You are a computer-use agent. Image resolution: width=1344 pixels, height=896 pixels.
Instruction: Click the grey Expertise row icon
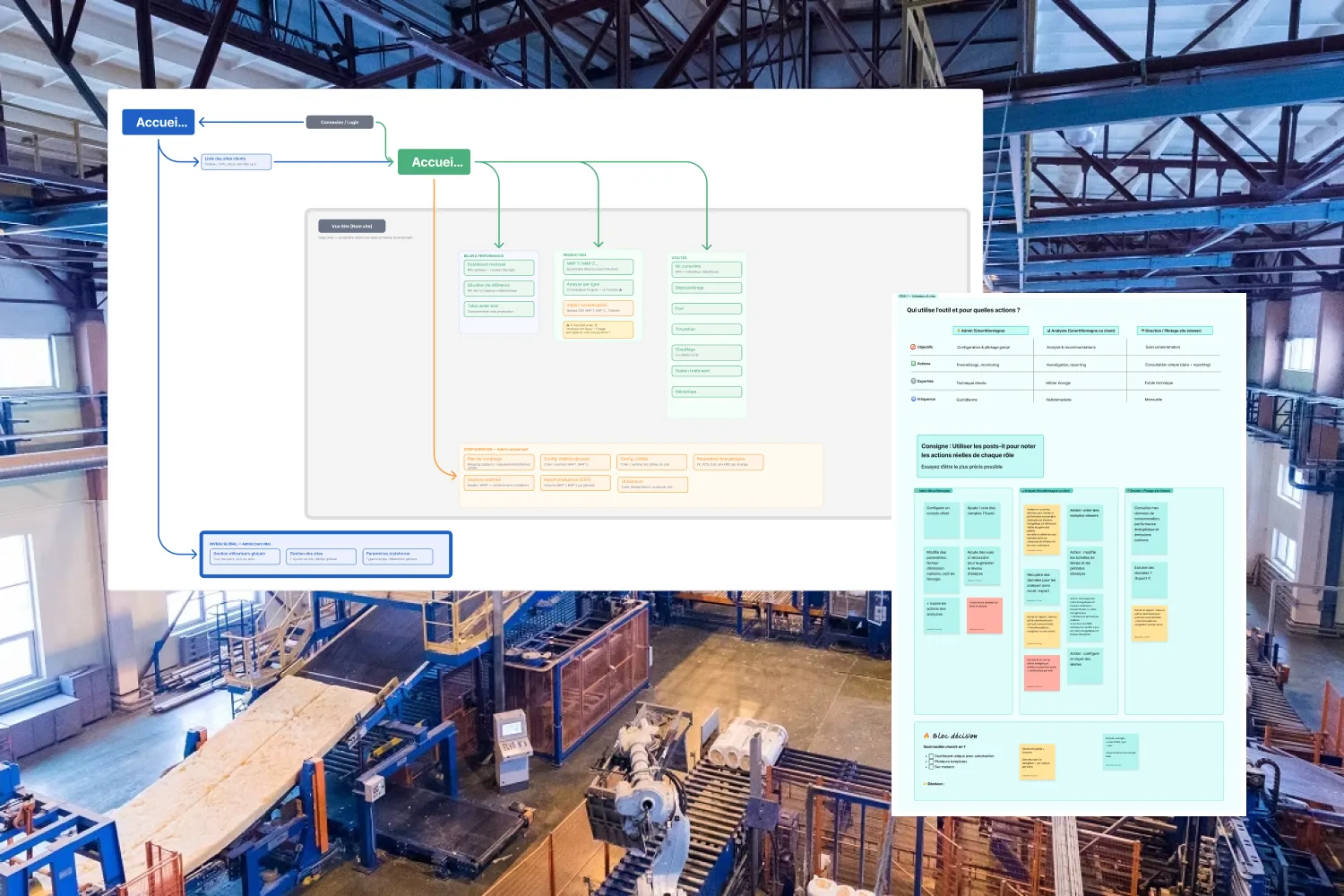[913, 382]
